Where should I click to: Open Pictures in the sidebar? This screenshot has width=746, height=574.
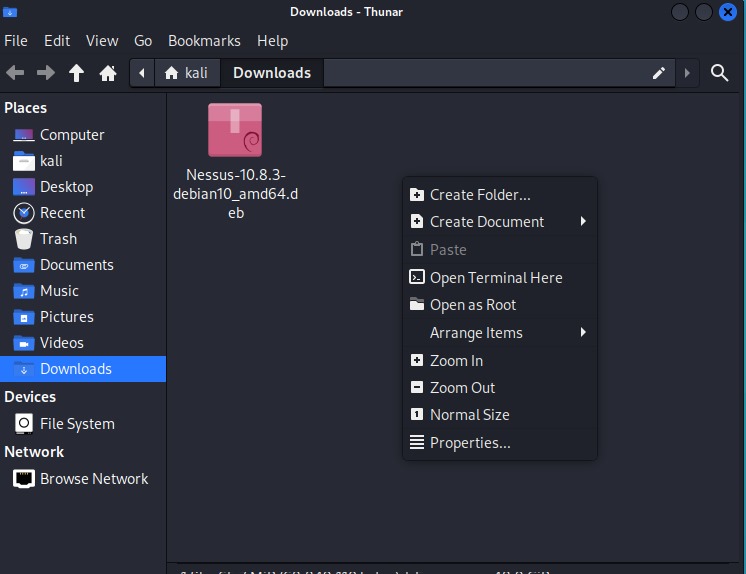coord(83,317)
